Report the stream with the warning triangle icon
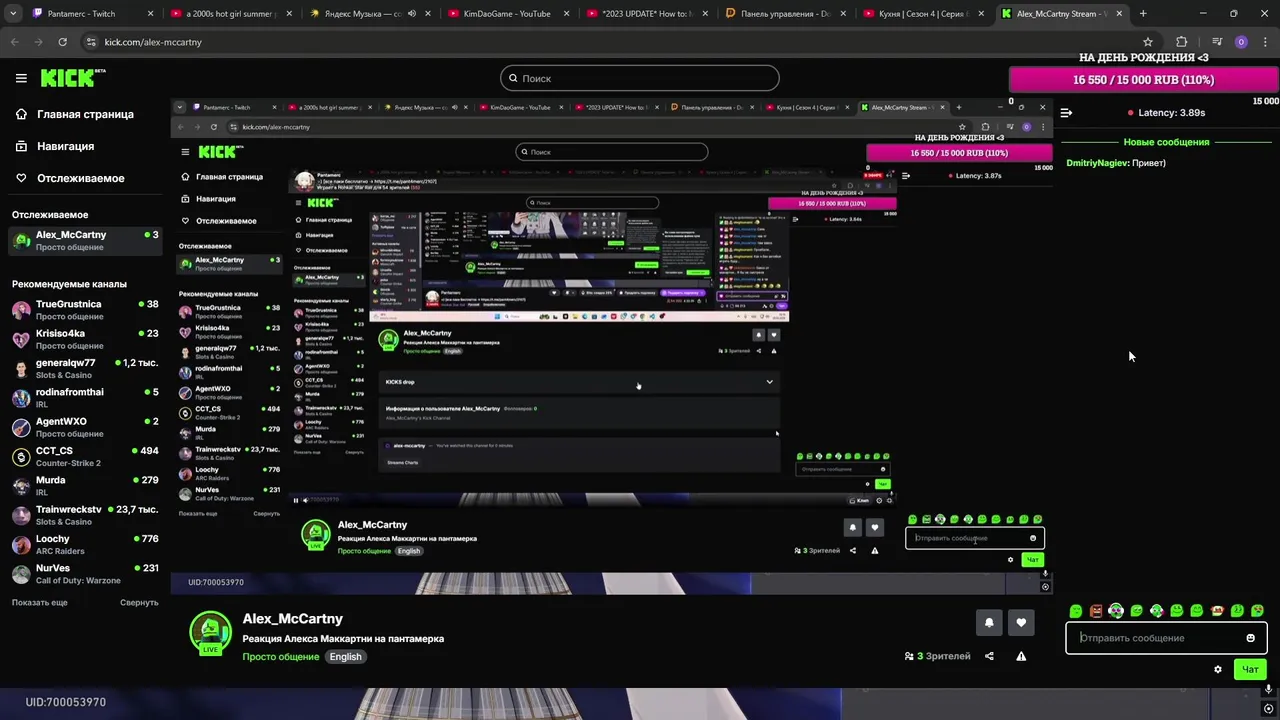Viewport: 1280px width, 720px height. click(1021, 656)
